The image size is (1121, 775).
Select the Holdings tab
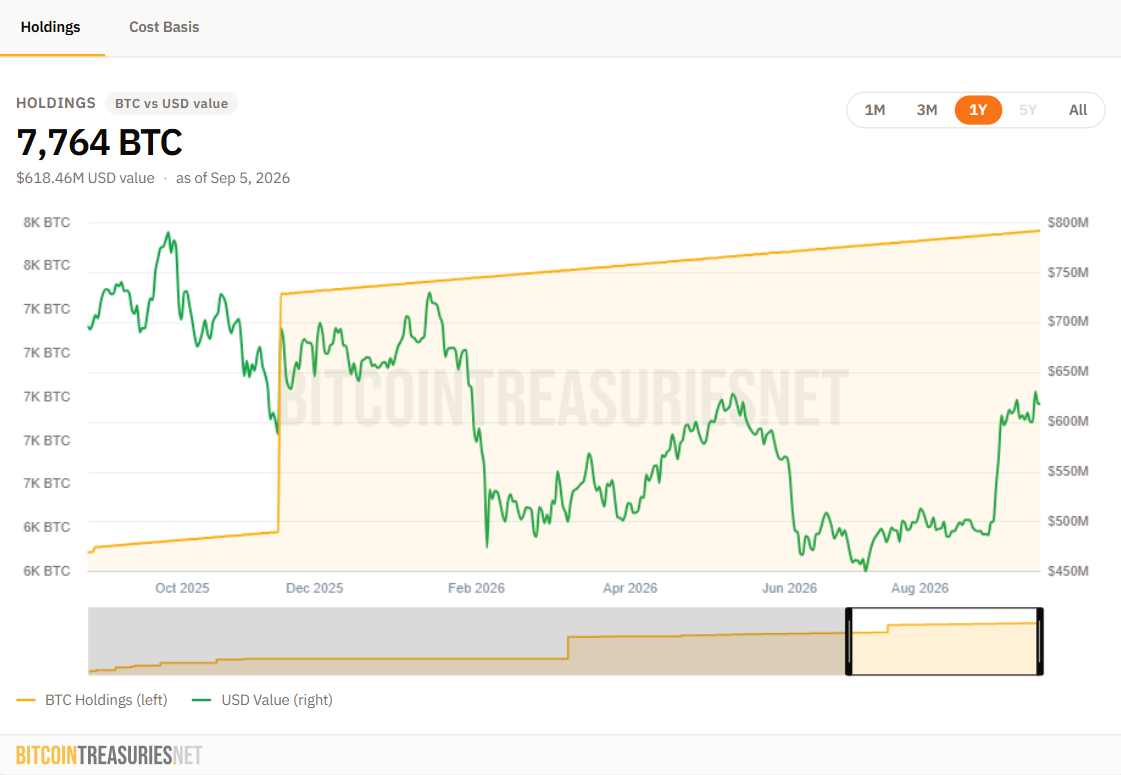51,27
